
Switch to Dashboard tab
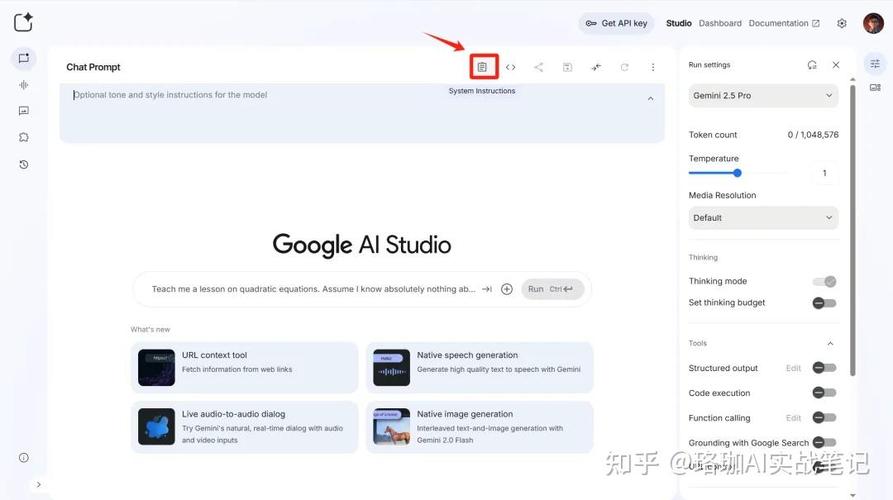point(720,23)
